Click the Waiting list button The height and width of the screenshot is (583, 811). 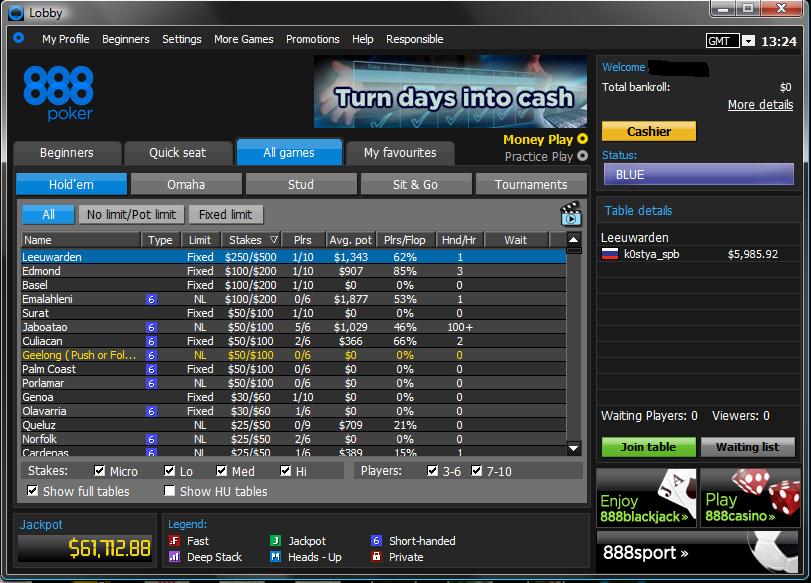tap(747, 447)
